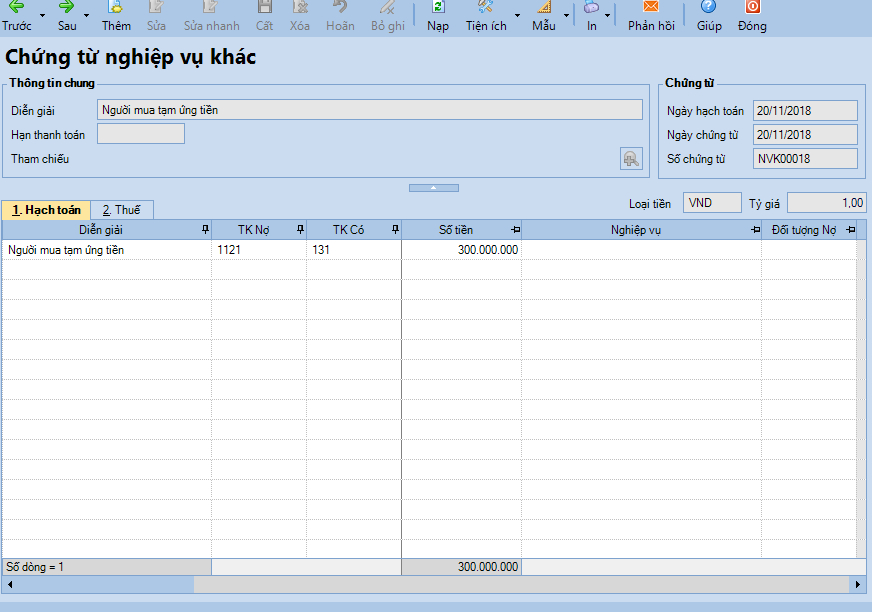Toggle pin on Diễn giải column
Viewport: 872px width, 612px height.
coord(205,230)
